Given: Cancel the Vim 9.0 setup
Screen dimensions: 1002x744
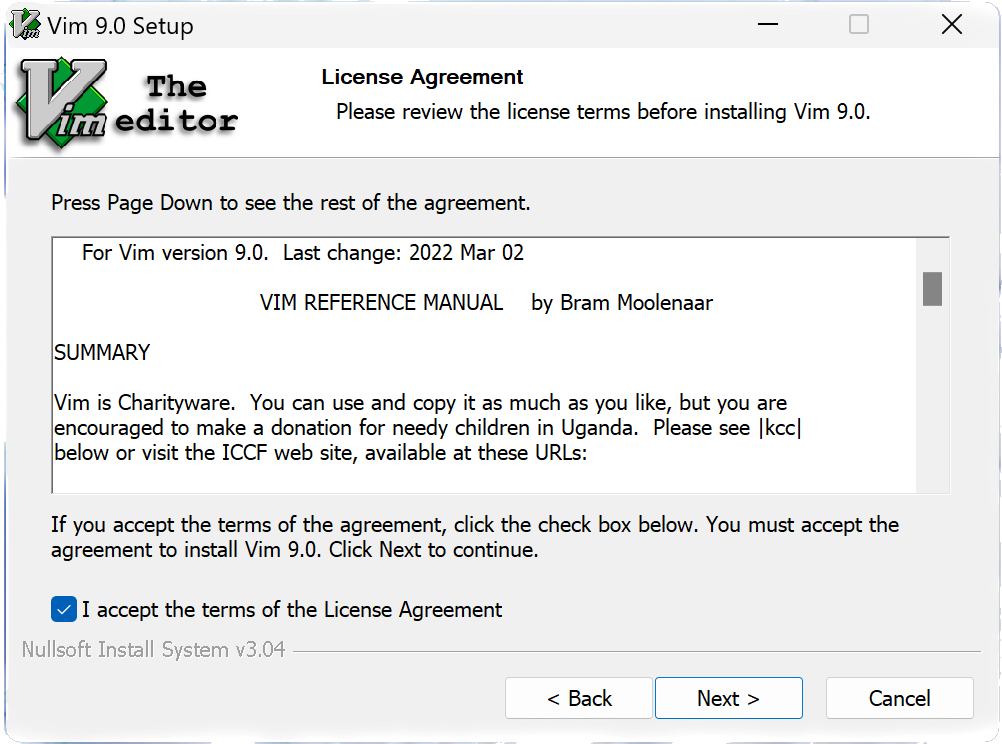Looking at the screenshot, I should (x=898, y=697).
